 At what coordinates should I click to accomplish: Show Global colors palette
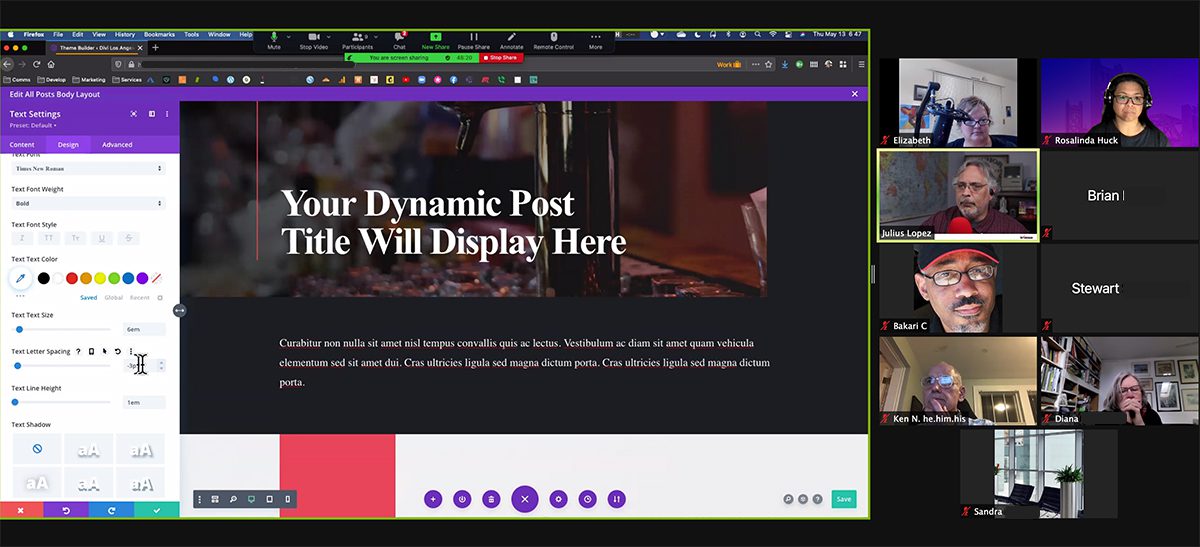(114, 297)
